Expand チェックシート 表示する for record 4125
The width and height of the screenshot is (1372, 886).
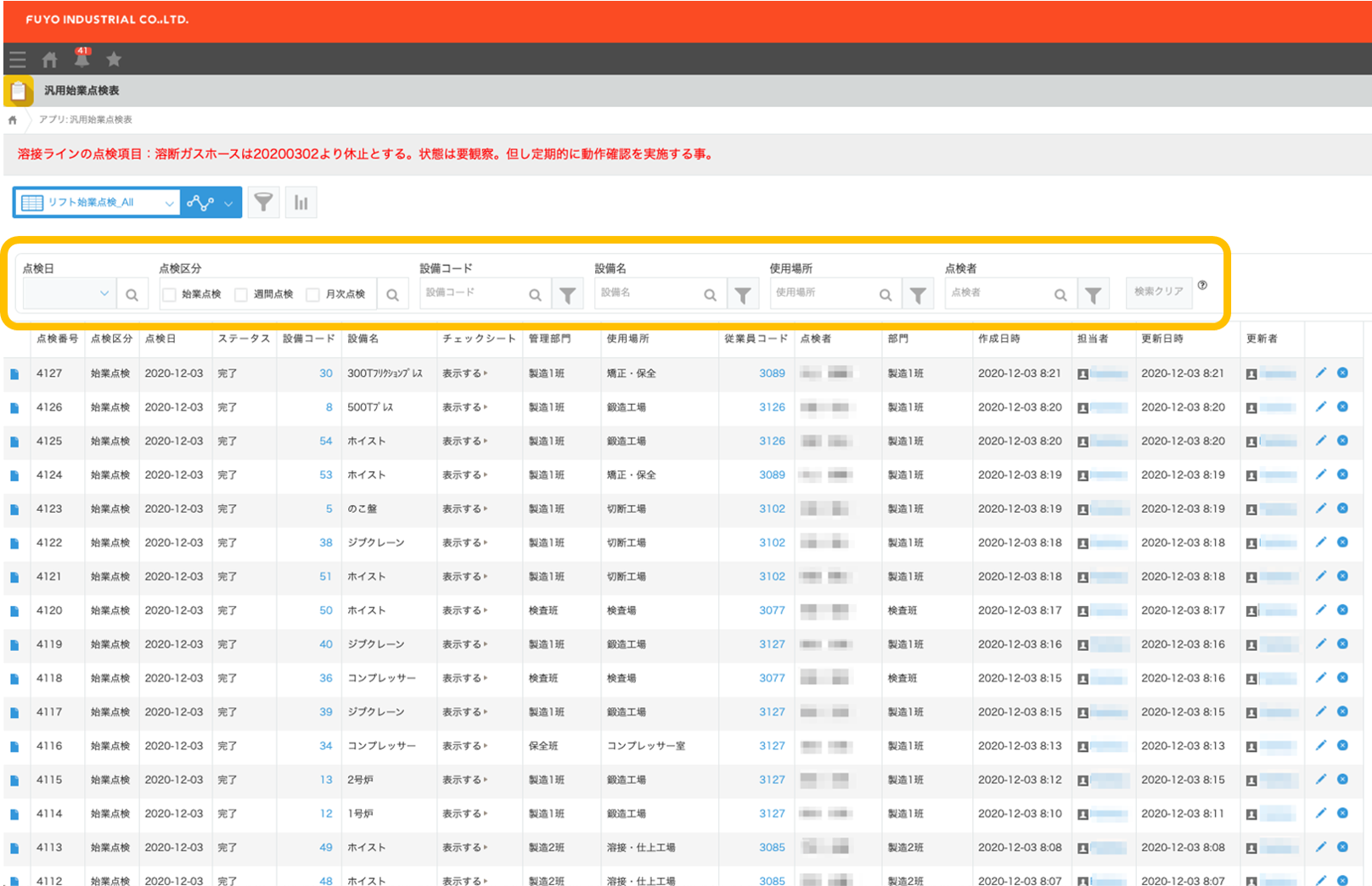465,441
